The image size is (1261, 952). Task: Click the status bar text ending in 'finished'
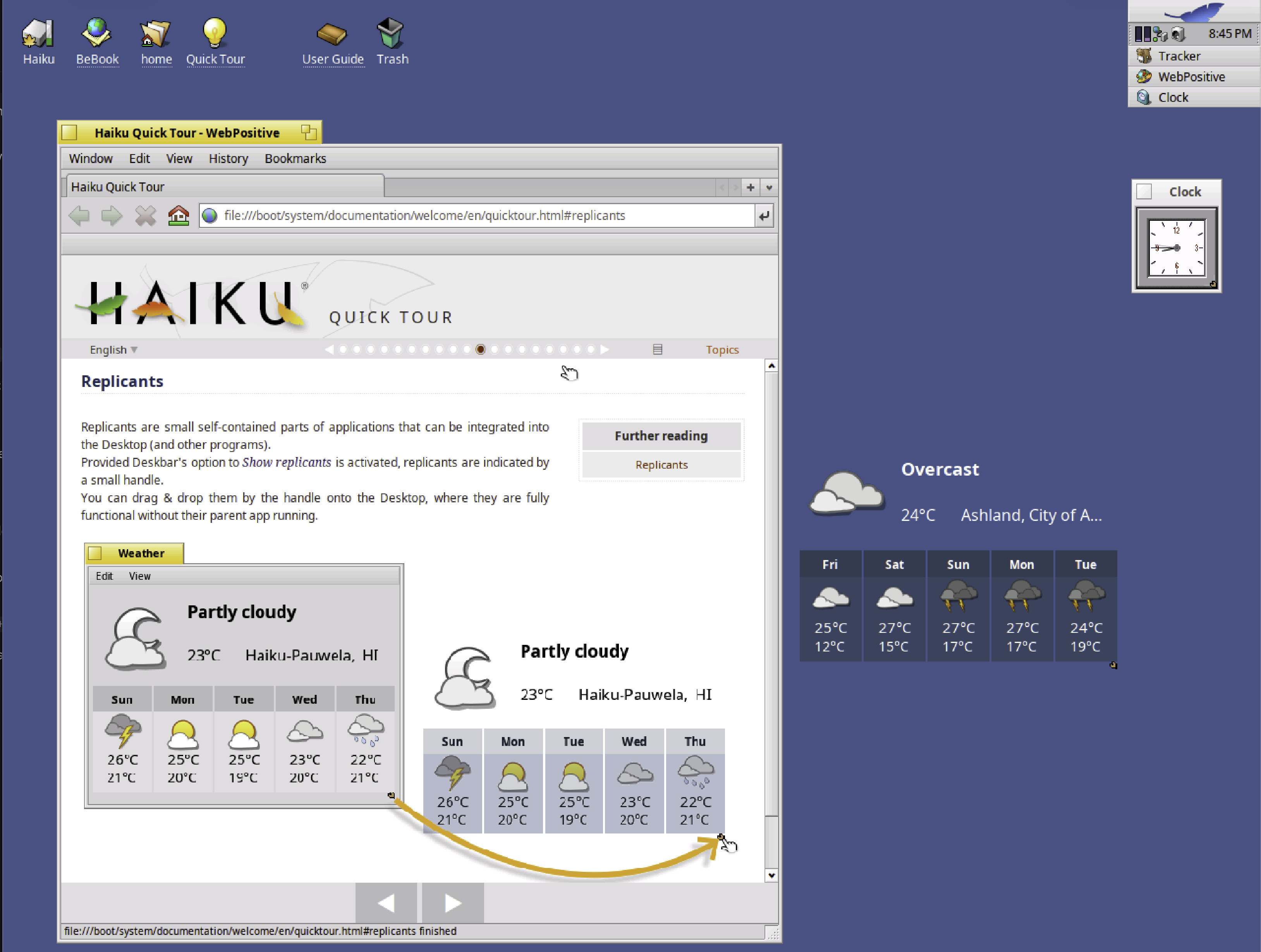click(260, 931)
